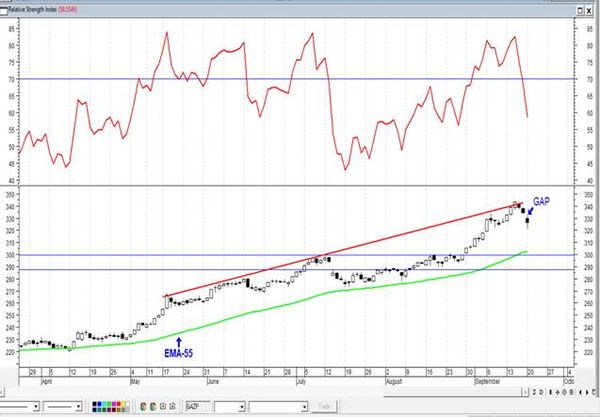Open the line style dropdown arrow
600x417 pixels.
pos(36,406)
